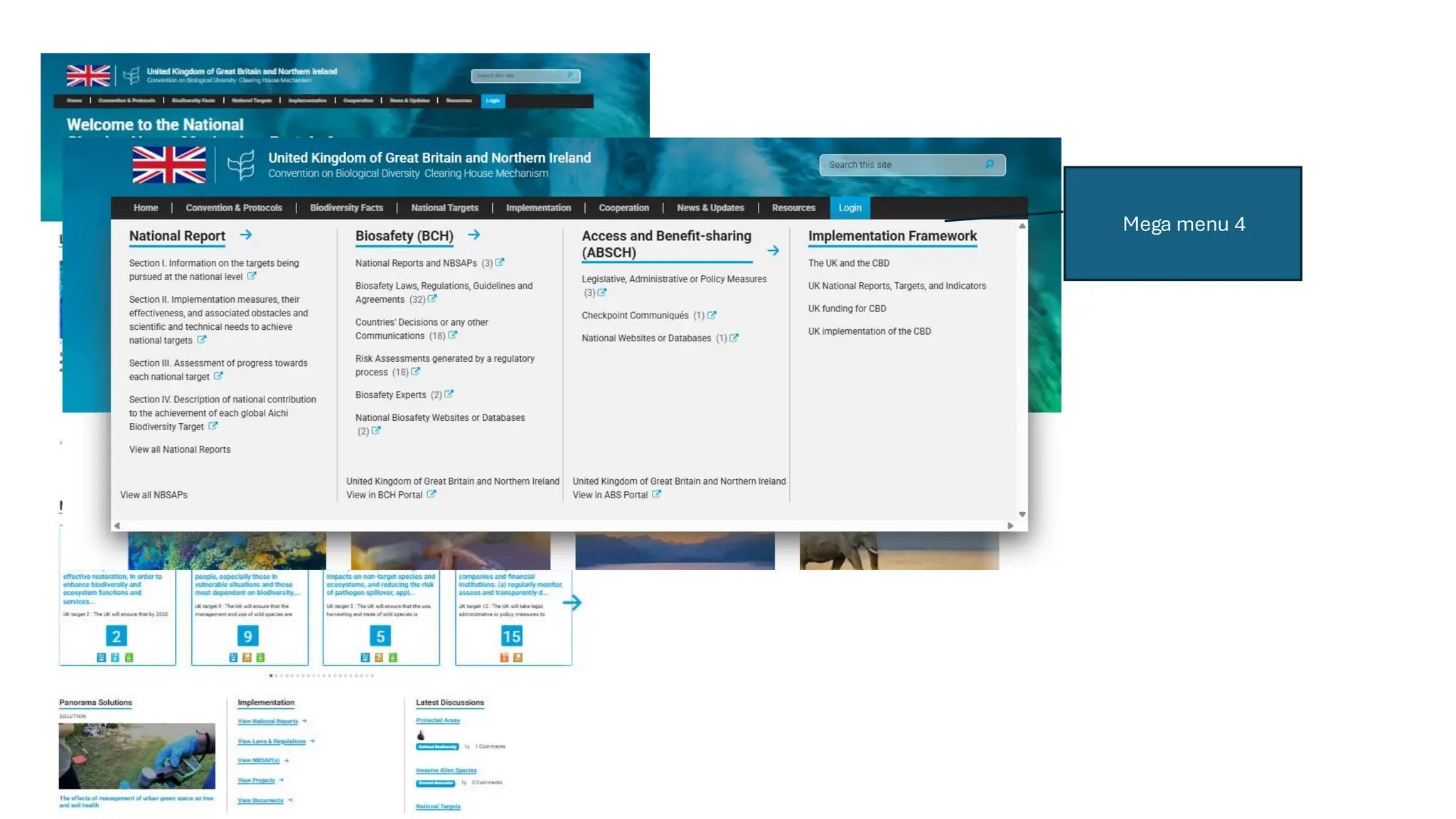This screenshot has width=1456, height=819.
Task: Open external link icon beside Biosafety Experts
Action: [449, 394]
